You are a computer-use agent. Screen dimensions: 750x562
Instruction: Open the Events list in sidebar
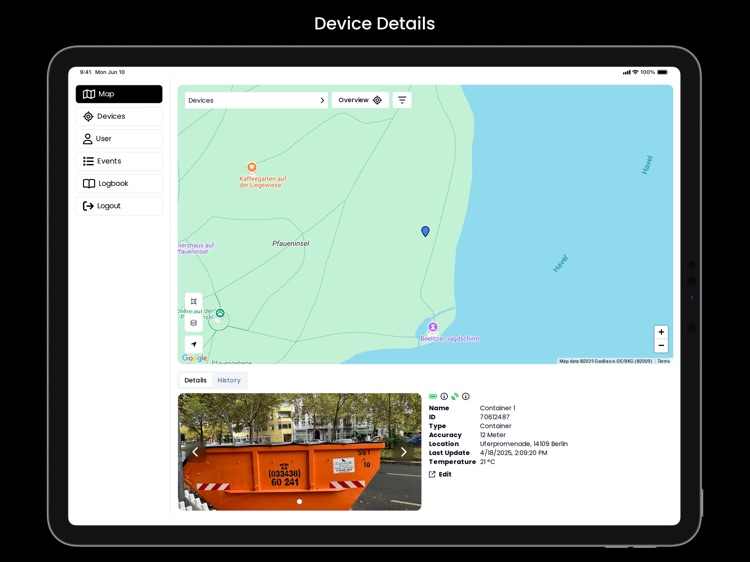point(119,161)
